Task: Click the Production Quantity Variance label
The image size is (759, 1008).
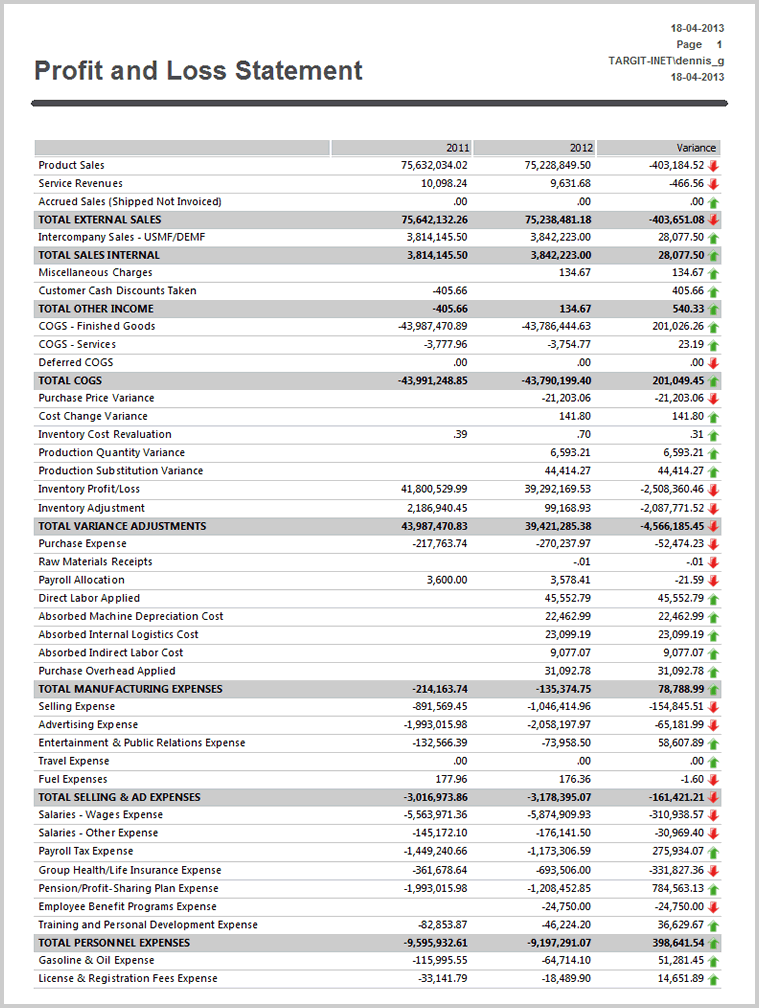Action: tap(111, 453)
